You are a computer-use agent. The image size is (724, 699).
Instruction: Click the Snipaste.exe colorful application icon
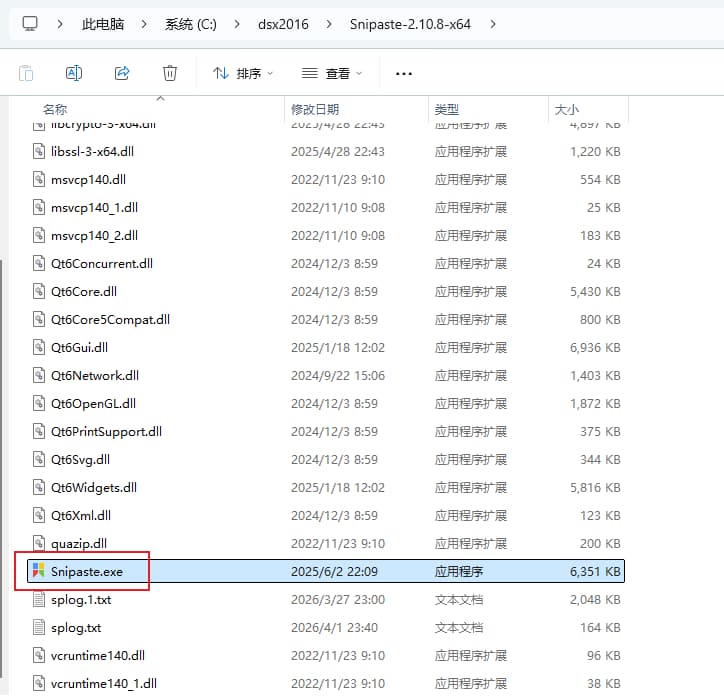[38, 572]
